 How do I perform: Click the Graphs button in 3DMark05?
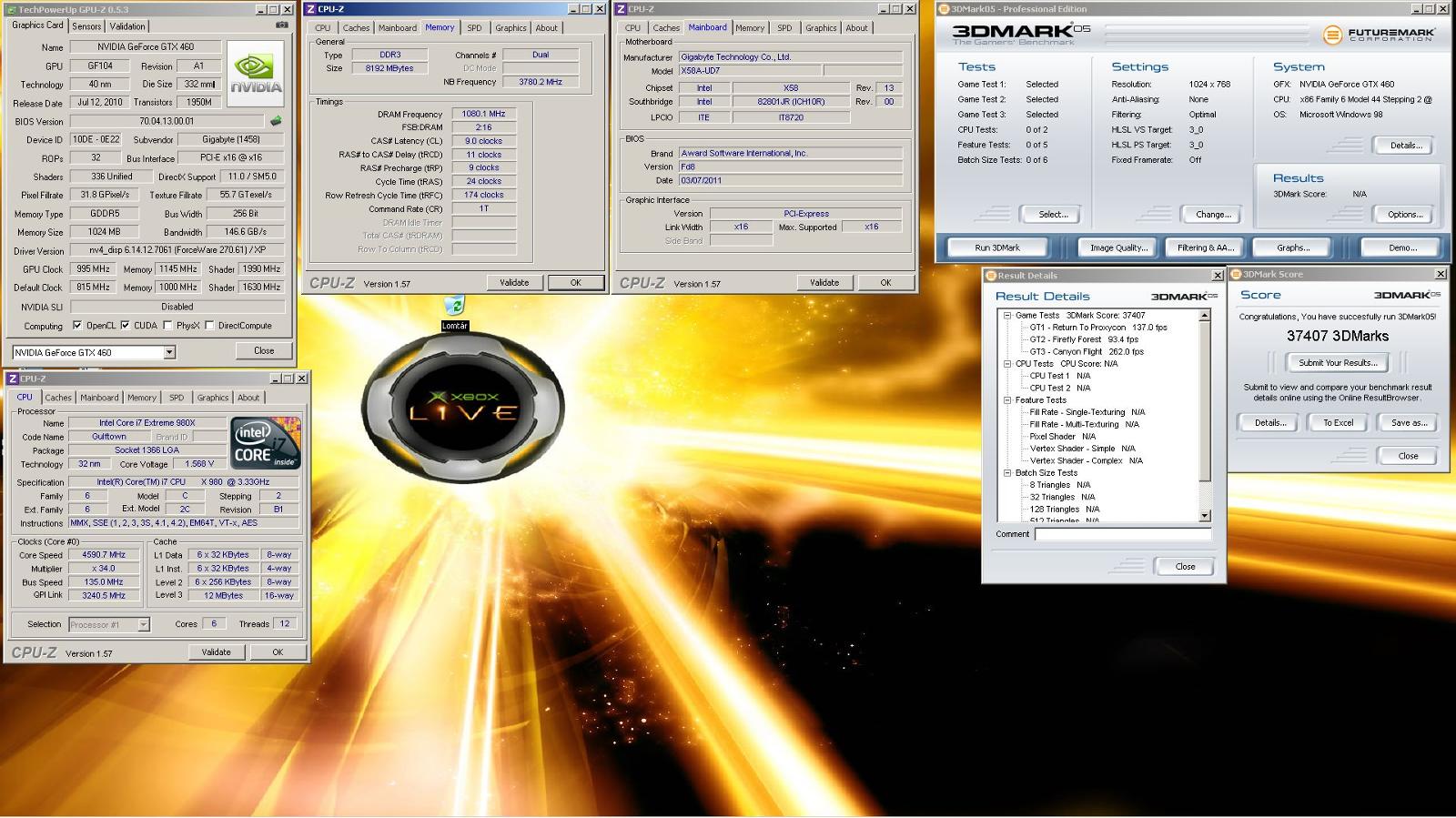(x=1292, y=247)
